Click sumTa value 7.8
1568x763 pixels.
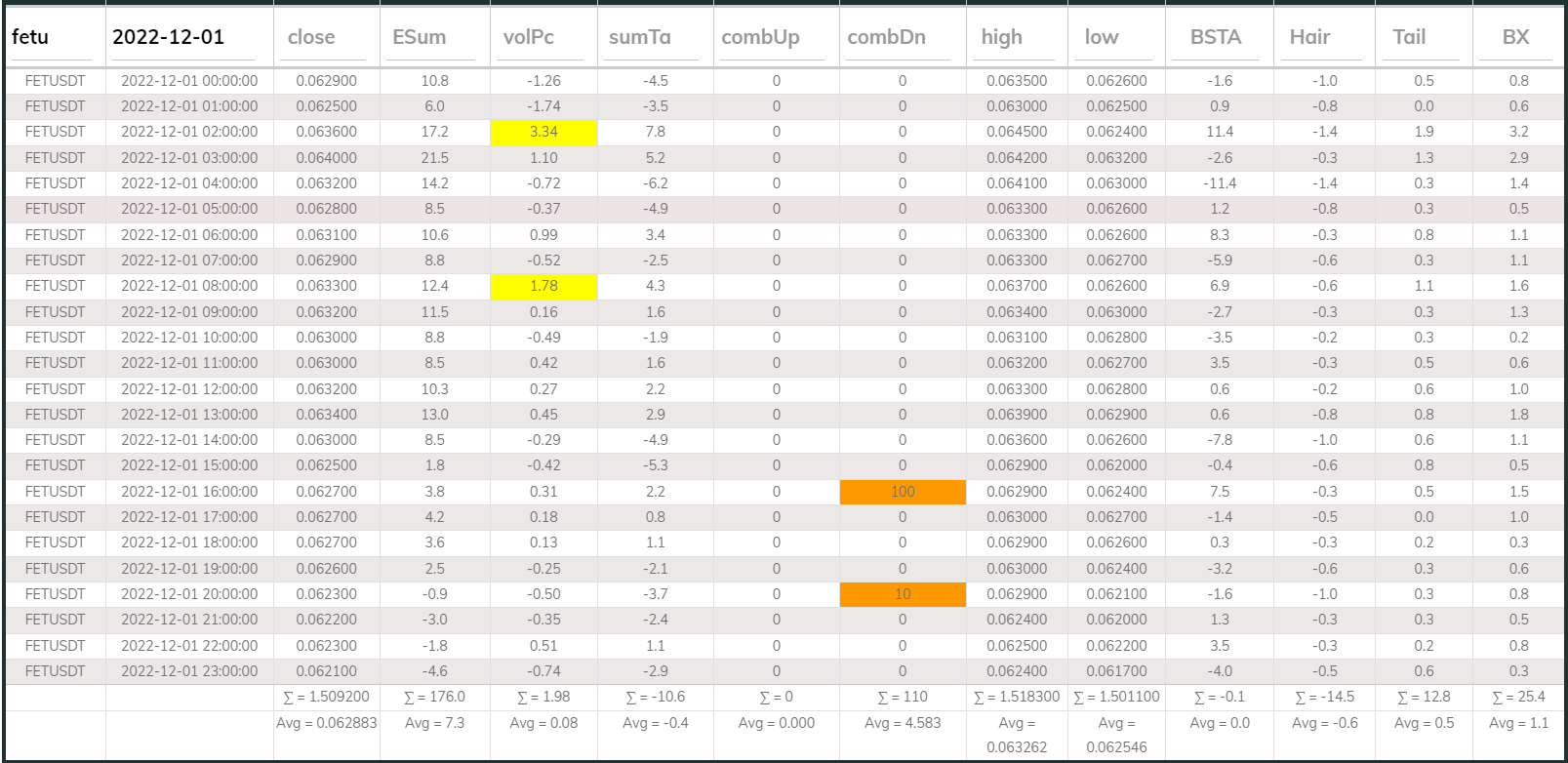[656, 132]
